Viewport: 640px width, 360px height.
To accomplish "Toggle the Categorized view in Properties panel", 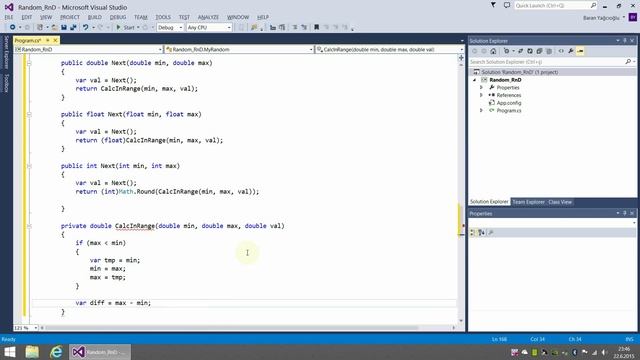I will click(473, 233).
